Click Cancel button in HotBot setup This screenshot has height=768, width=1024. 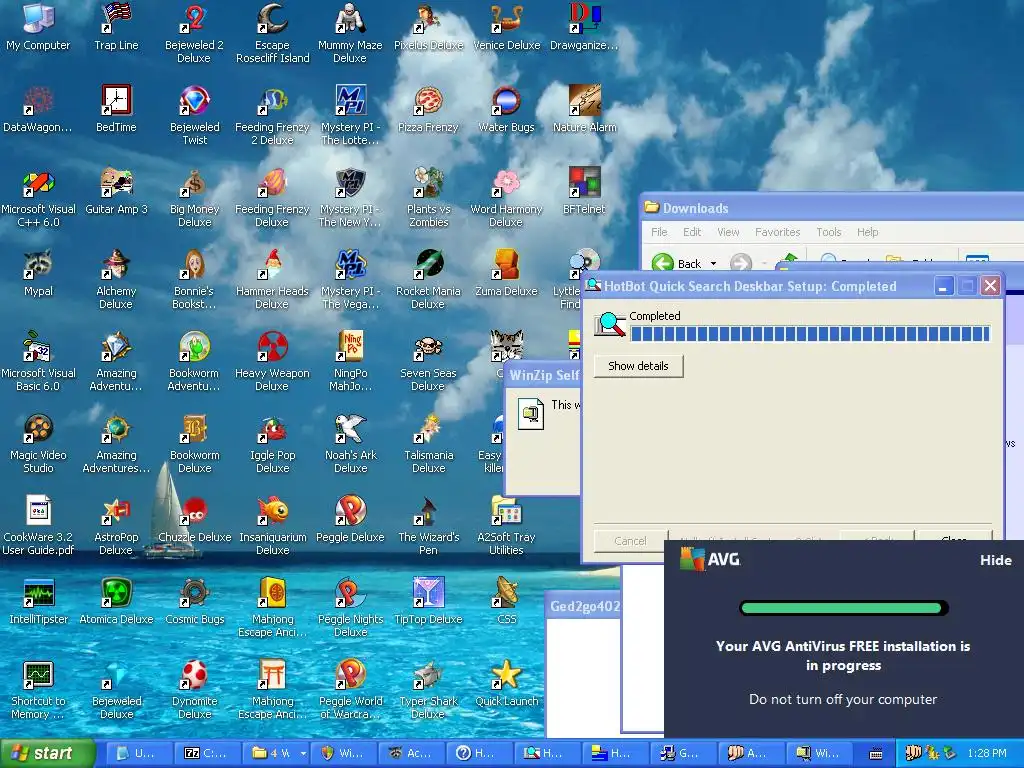coord(630,541)
